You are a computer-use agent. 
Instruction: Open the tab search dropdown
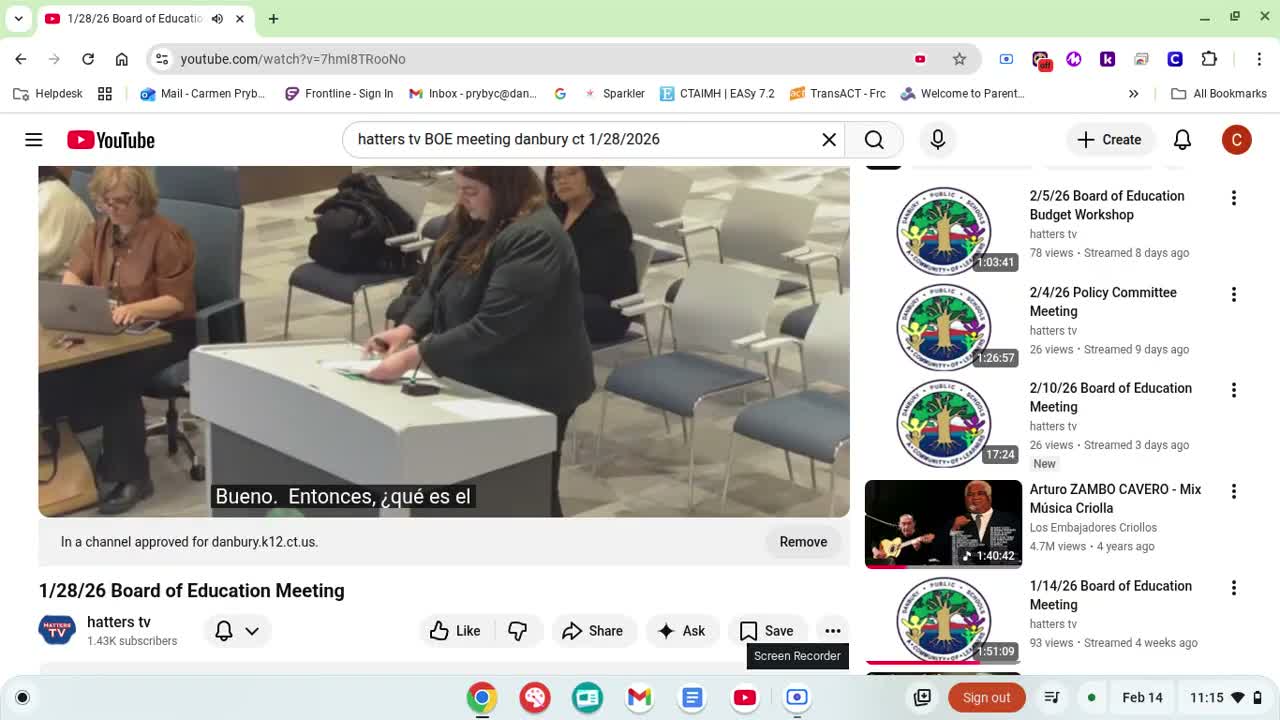click(x=18, y=18)
